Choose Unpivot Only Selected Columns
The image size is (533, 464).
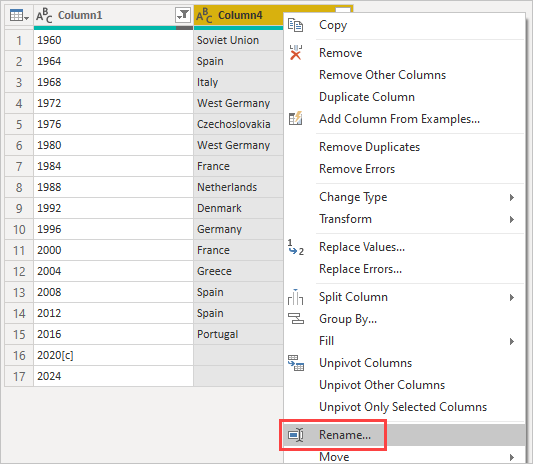click(403, 407)
